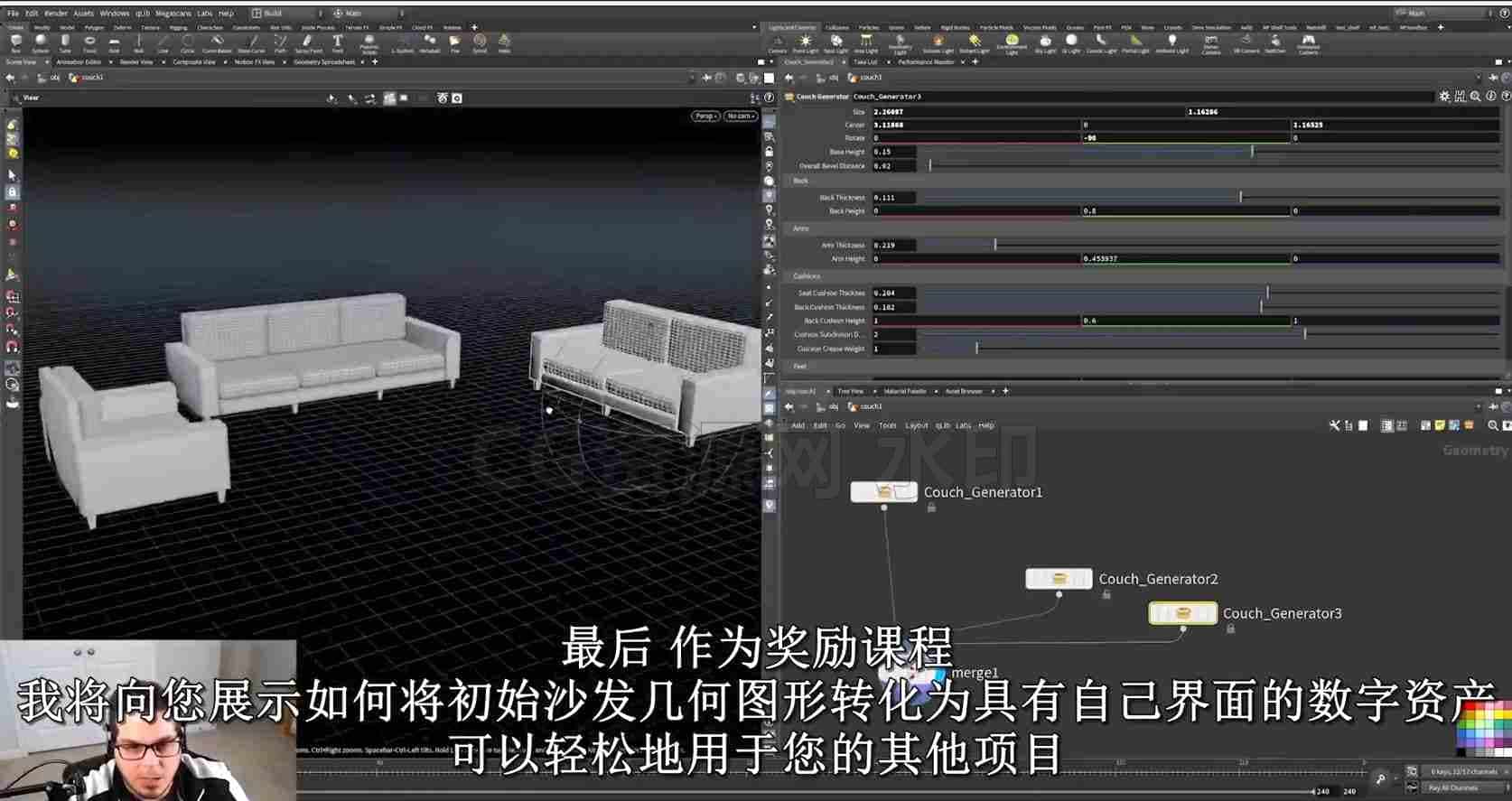Select Couch_Generator1 node

883,492
